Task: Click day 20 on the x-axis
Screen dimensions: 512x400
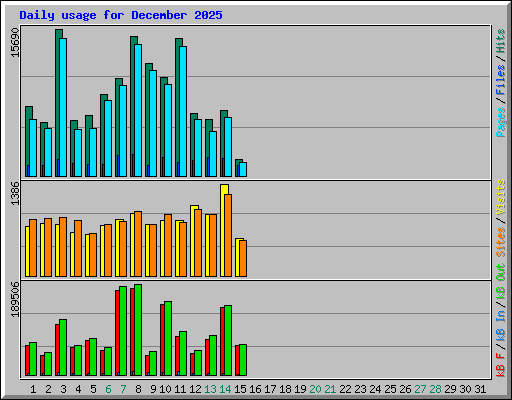Action: (x=315, y=389)
